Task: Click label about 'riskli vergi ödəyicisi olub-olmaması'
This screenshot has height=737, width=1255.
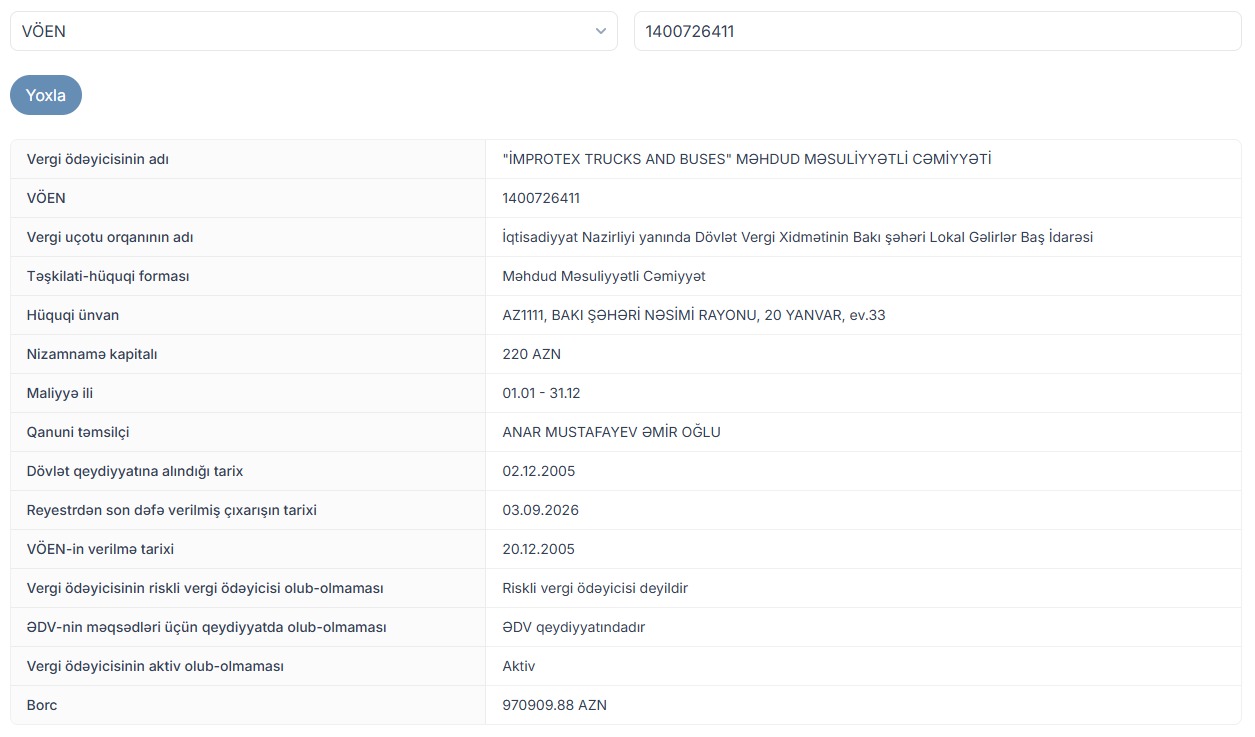Action: coord(205,588)
